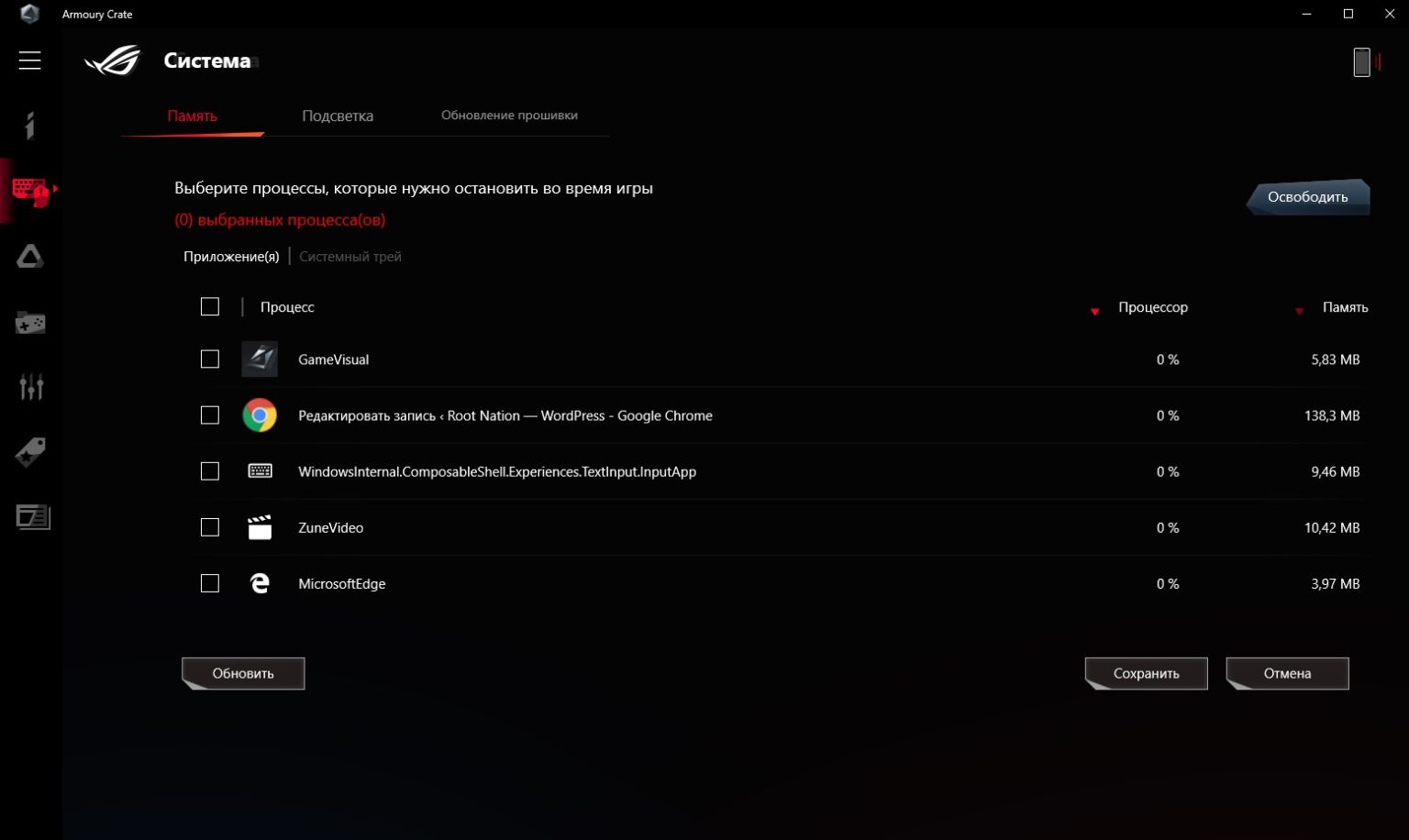Click the MicrosoftEdge process icon

260,583
